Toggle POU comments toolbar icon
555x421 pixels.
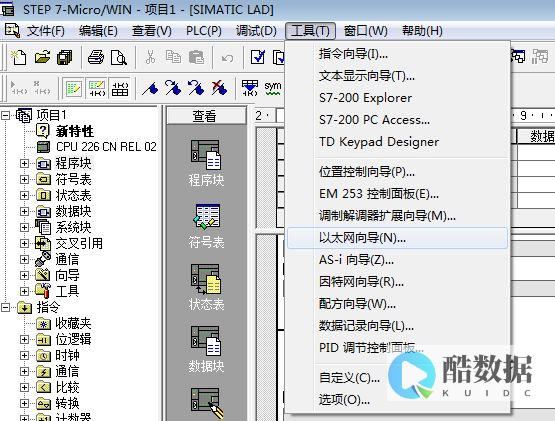point(73,88)
